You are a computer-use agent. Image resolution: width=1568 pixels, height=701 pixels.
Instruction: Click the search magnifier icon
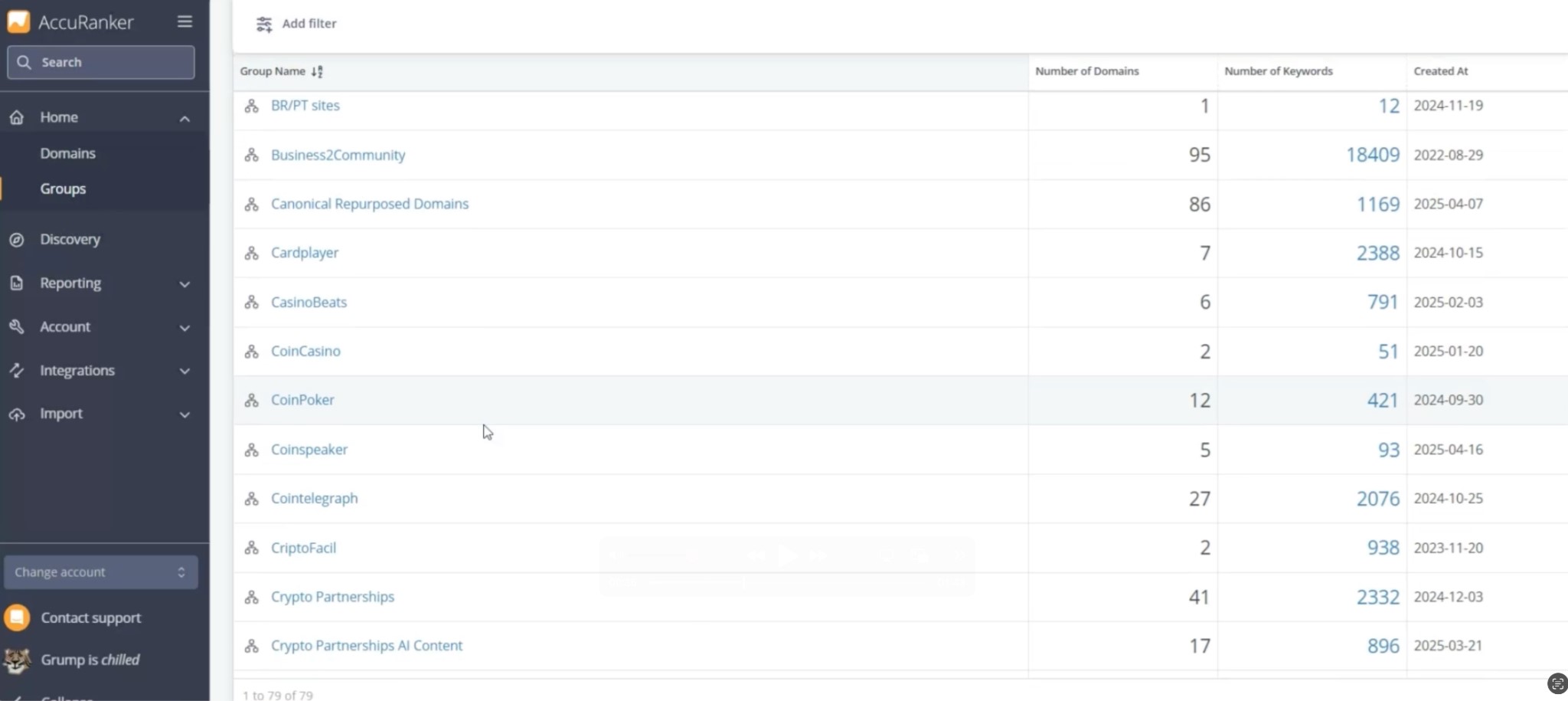pos(24,62)
